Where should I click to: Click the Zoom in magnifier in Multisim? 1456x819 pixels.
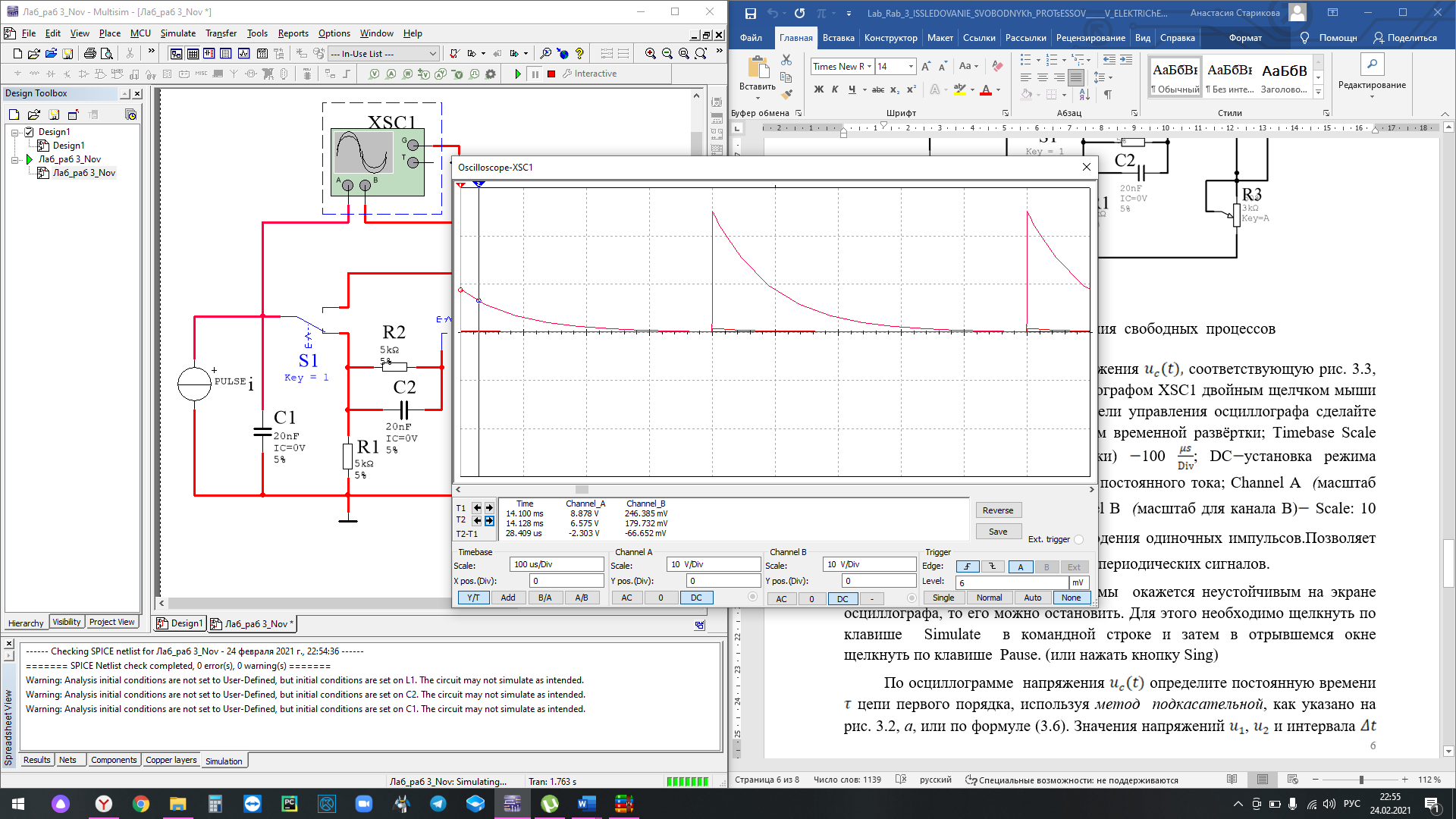click(651, 54)
